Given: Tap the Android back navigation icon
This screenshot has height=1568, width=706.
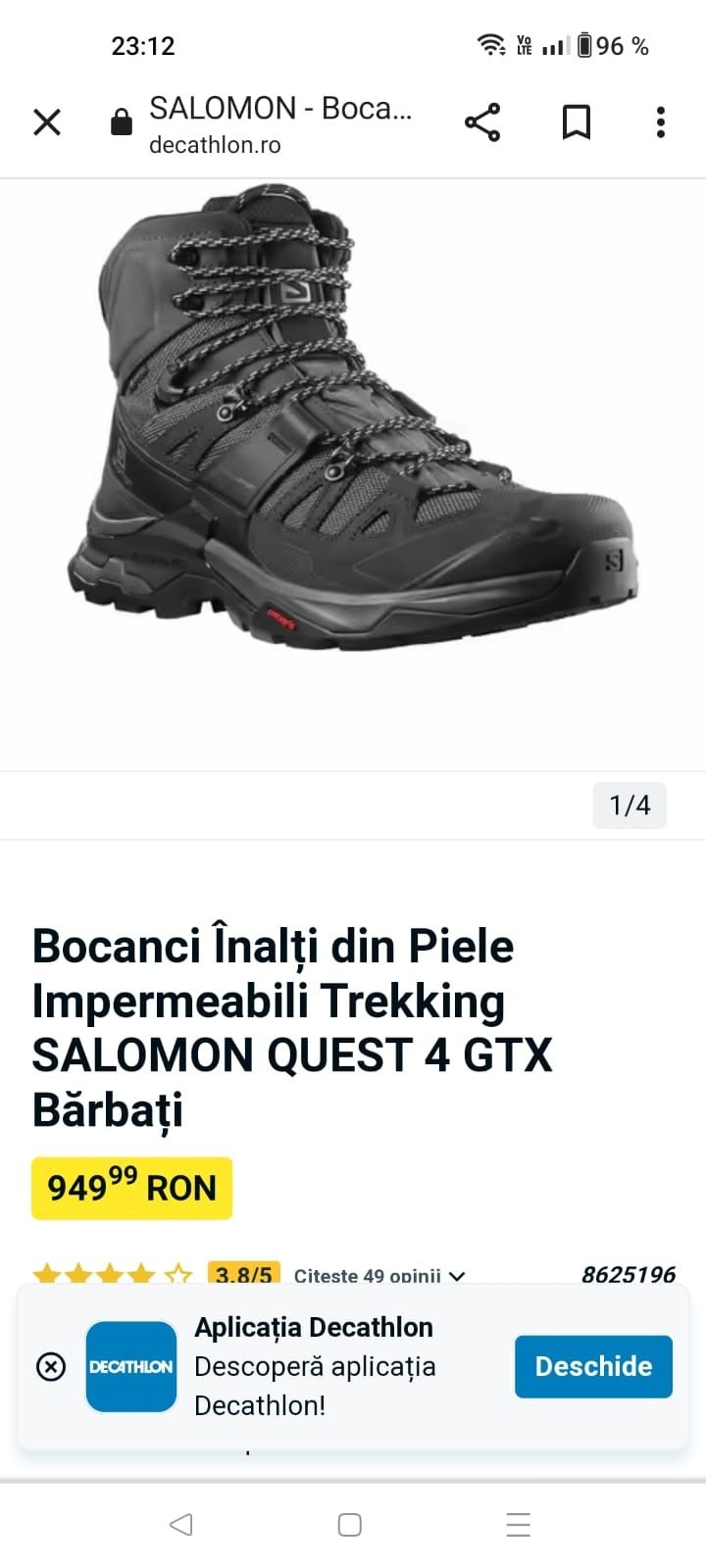Looking at the screenshot, I should (181, 1524).
